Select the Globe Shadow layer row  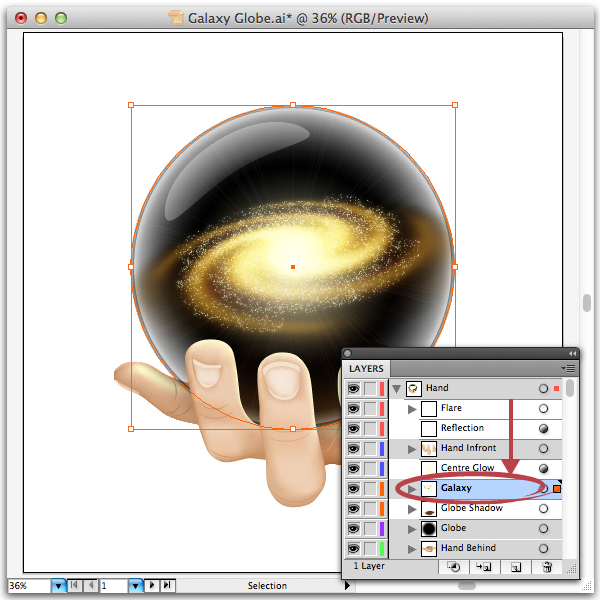(476, 509)
